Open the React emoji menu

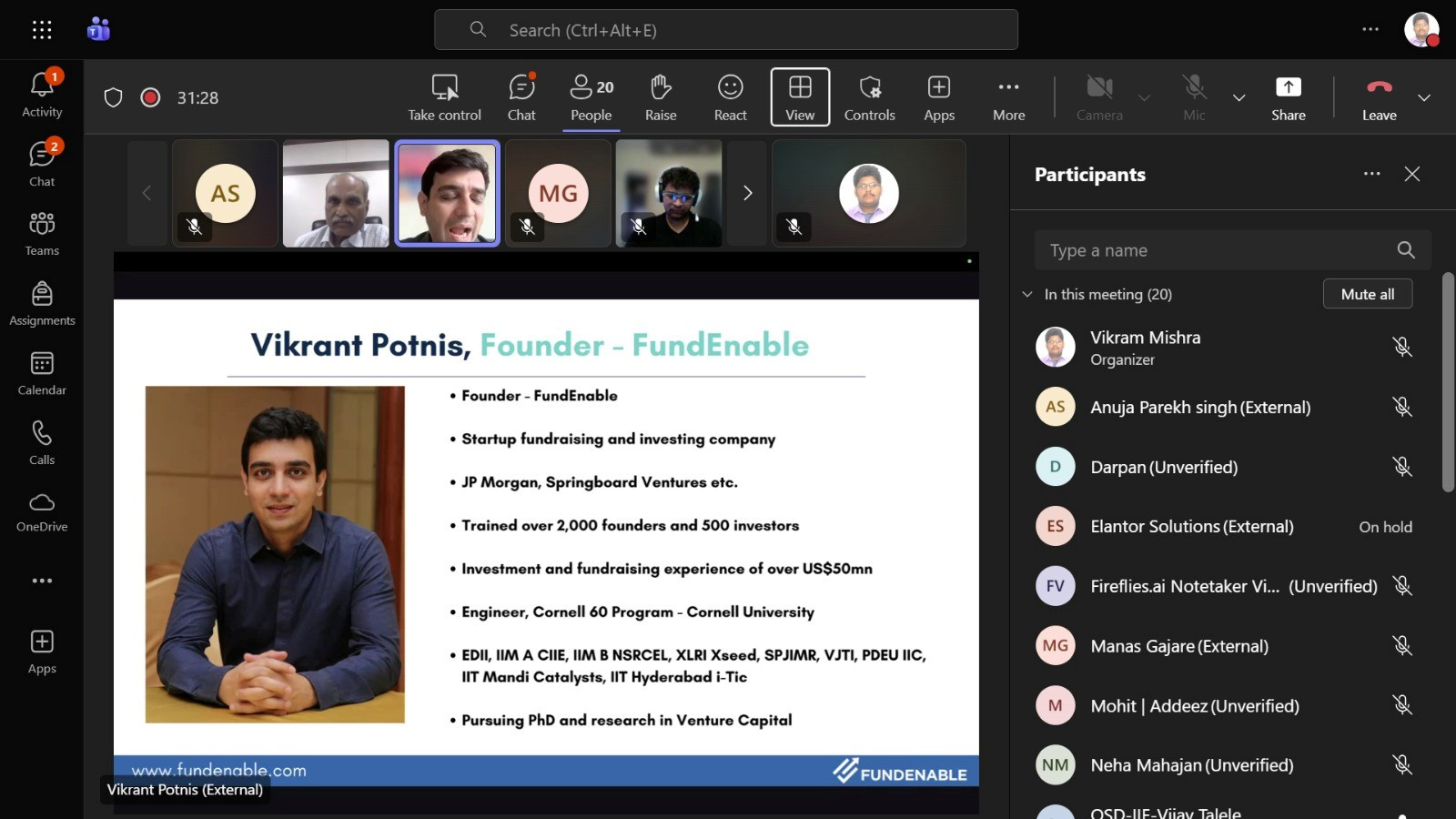tap(730, 97)
